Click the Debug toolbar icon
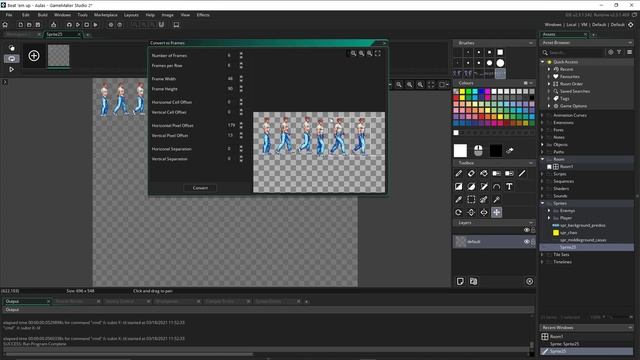This screenshot has height=360, width=640. pyautogui.click(x=69, y=25)
